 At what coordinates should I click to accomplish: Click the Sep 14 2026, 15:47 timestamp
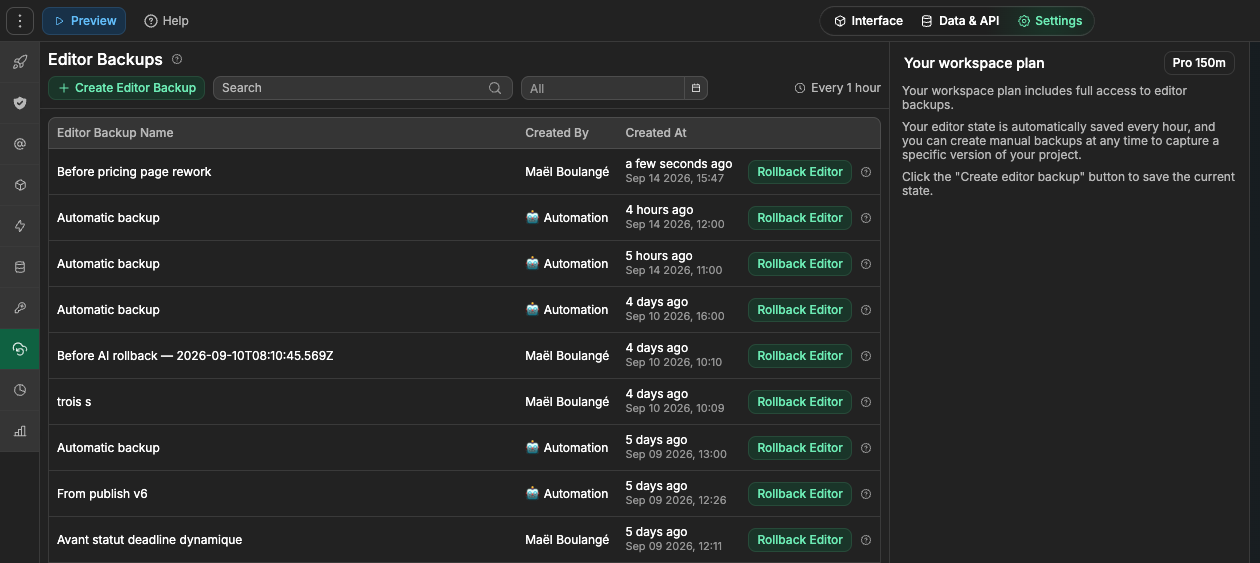(675, 179)
